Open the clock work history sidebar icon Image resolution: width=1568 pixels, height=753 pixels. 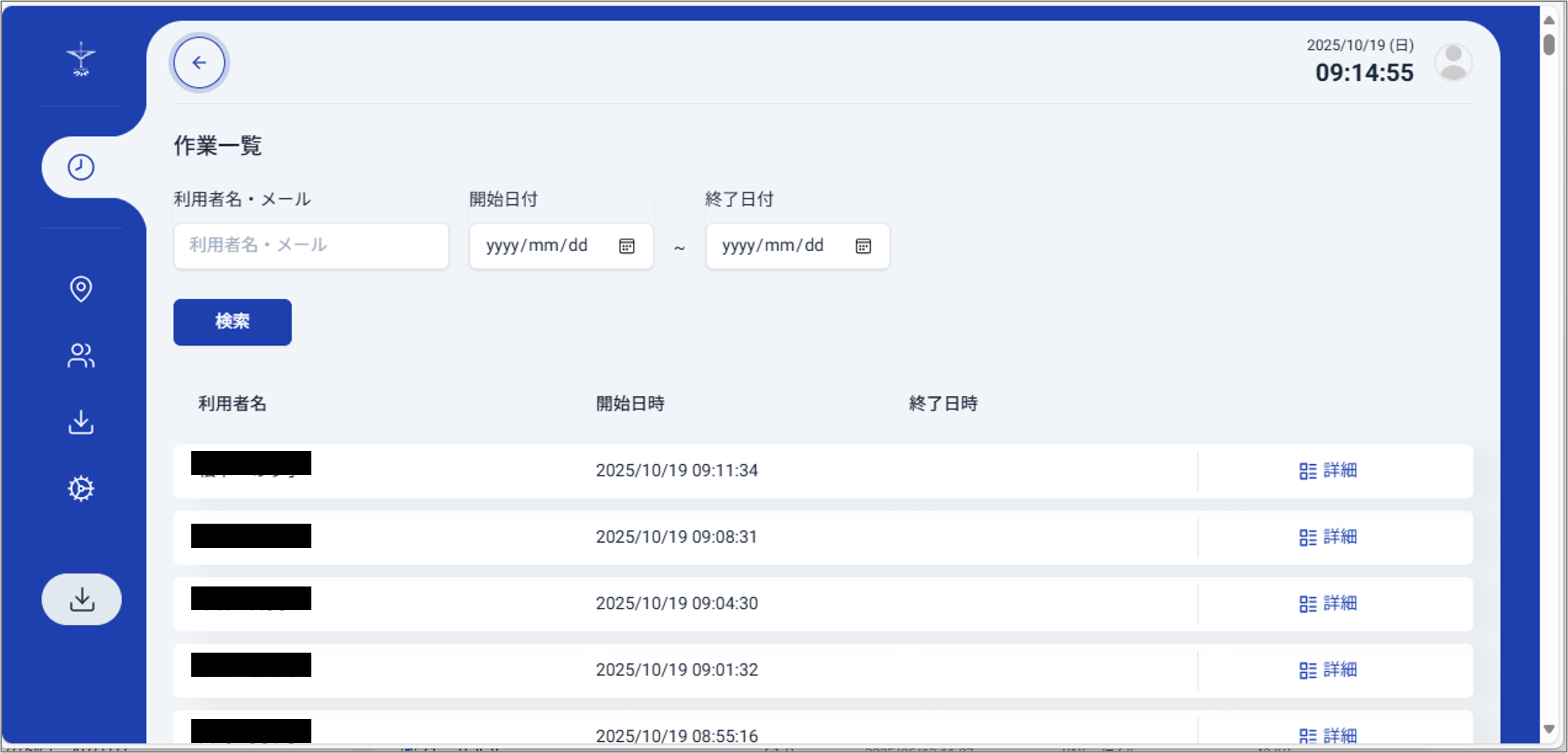(x=81, y=167)
